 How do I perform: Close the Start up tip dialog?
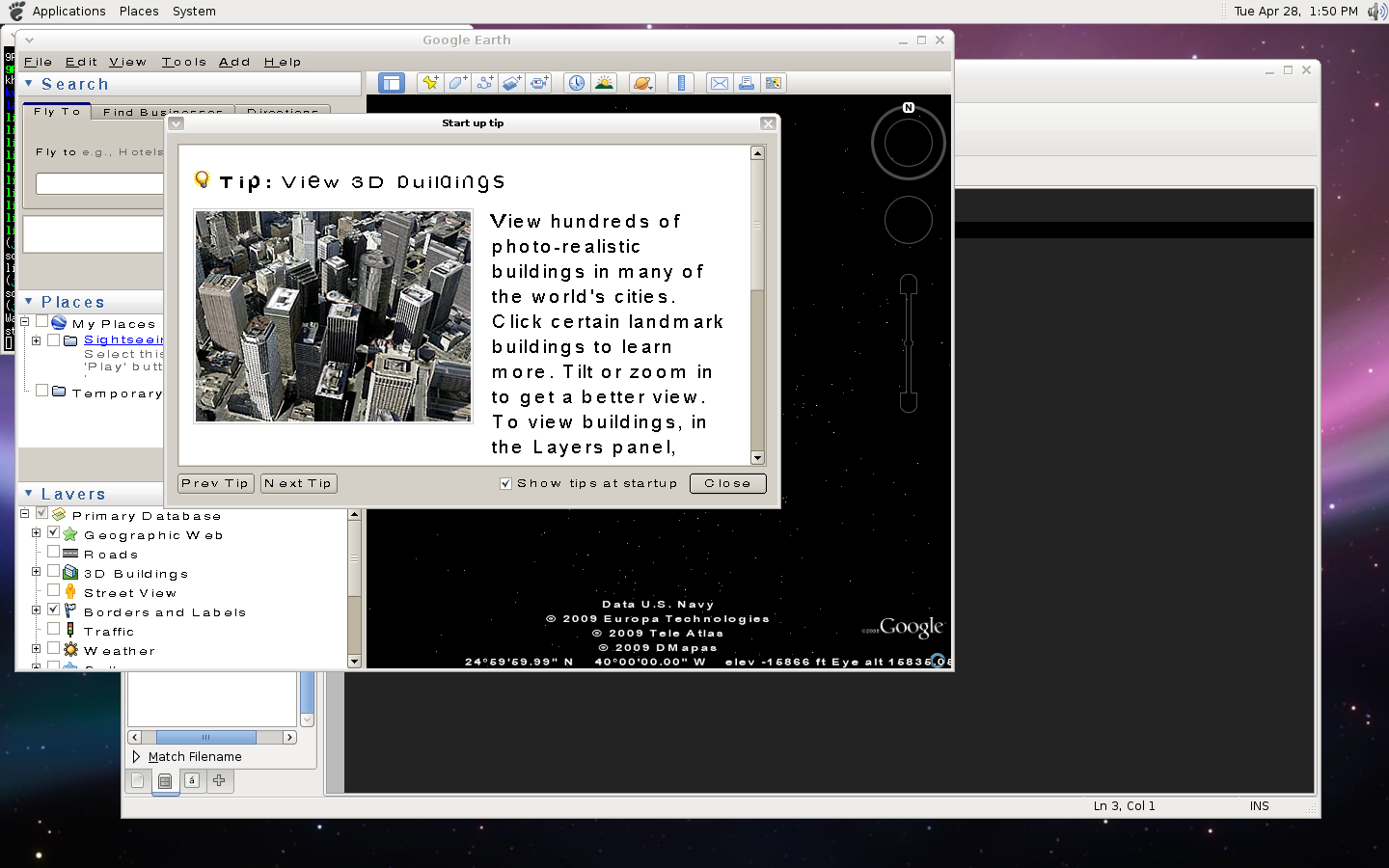tap(727, 483)
